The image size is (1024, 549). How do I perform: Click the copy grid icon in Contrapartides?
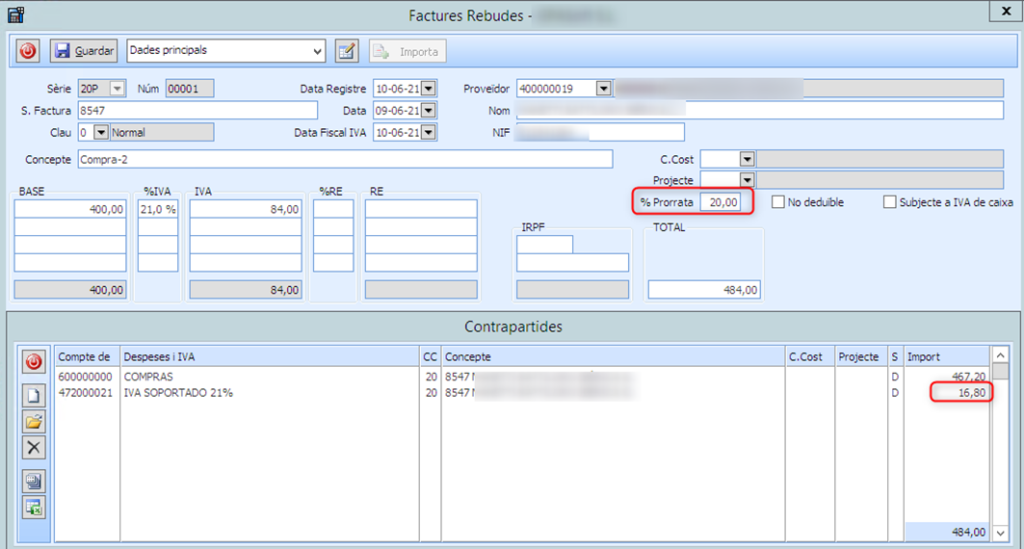click(x=34, y=482)
